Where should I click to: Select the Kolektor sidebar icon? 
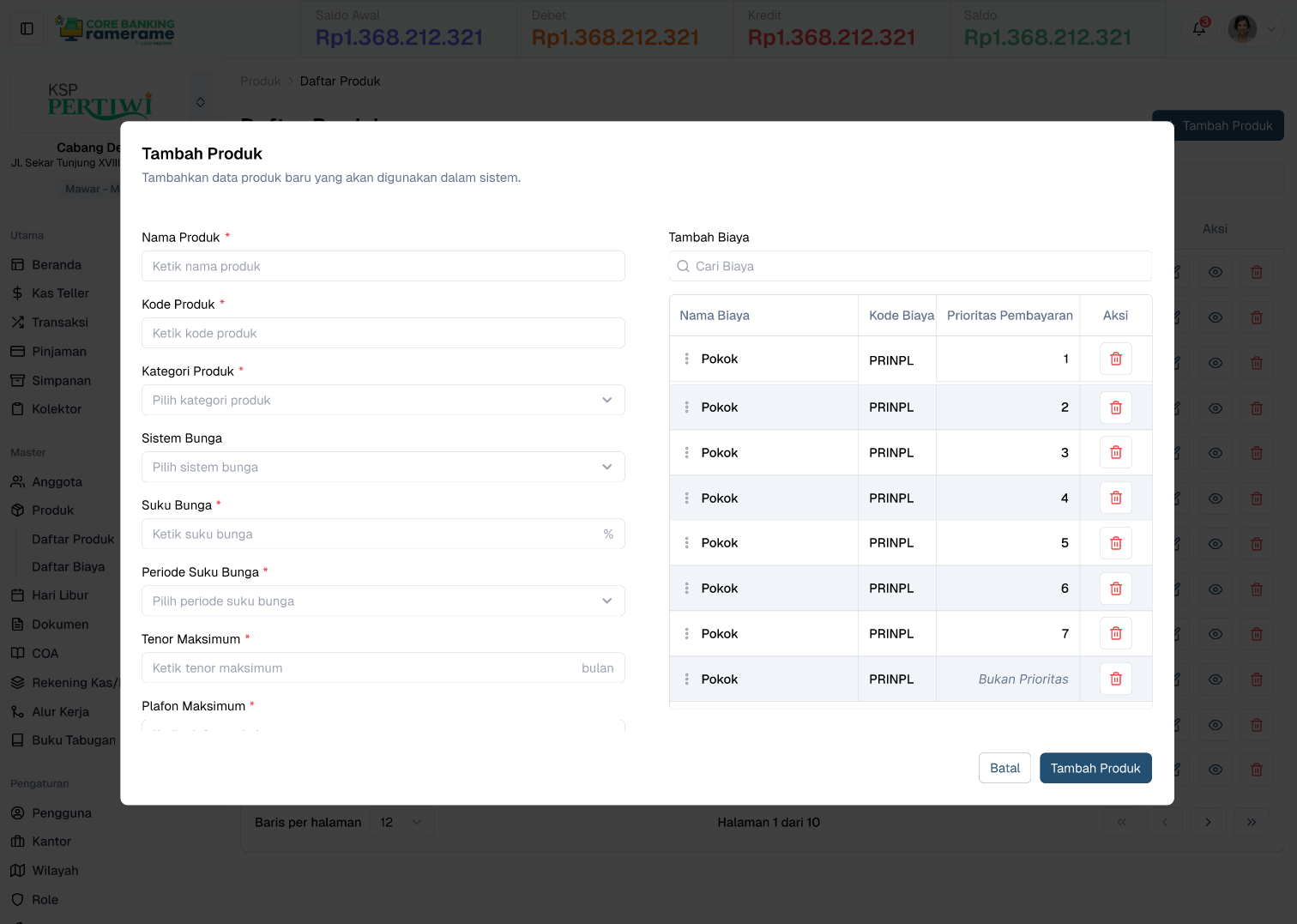click(x=19, y=408)
